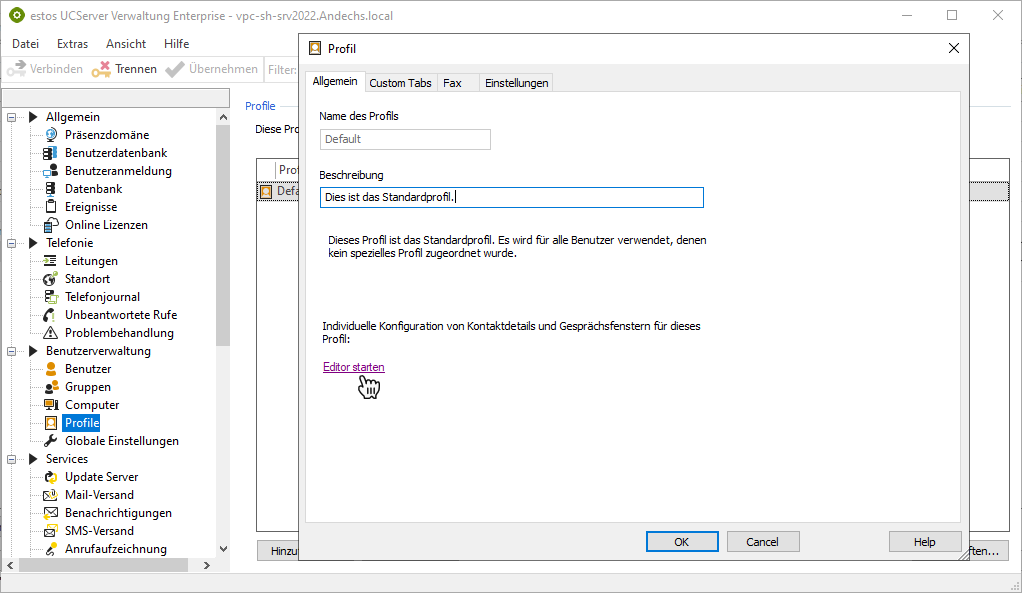Click the Unbeantwortete Rufe phone icon
The height and width of the screenshot is (593, 1022).
pos(51,315)
